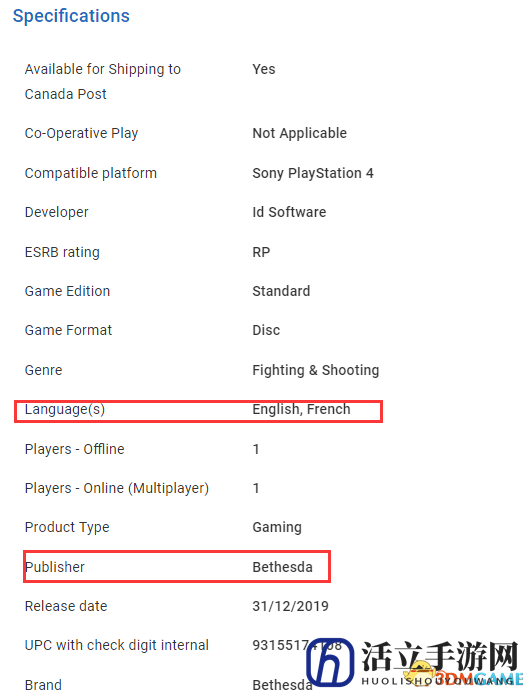Screen dimensions: 528x692
Task: Click the Not Applicable value
Action: click(x=300, y=134)
